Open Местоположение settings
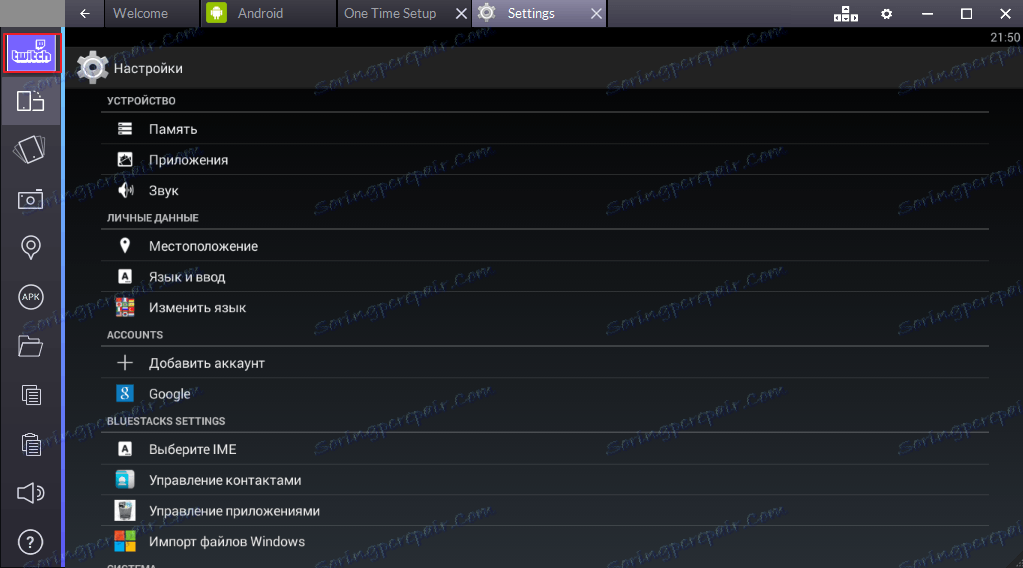Screen dimensions: 1023x568 click(x=545, y=245)
